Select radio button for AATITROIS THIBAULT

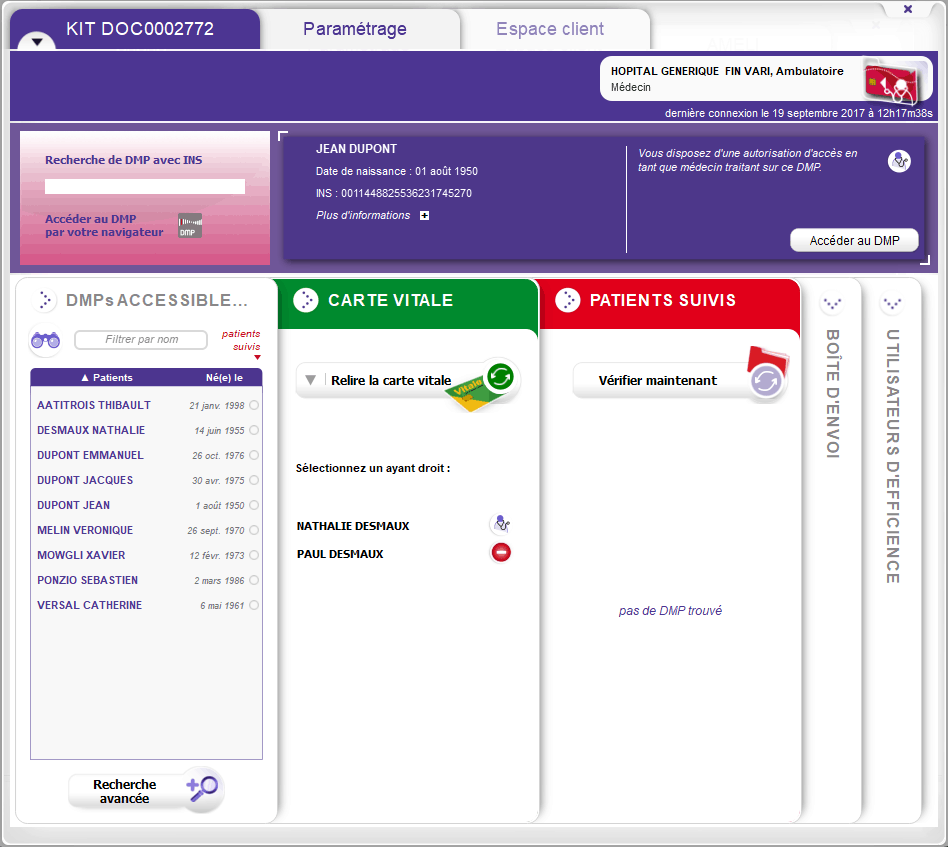254,405
